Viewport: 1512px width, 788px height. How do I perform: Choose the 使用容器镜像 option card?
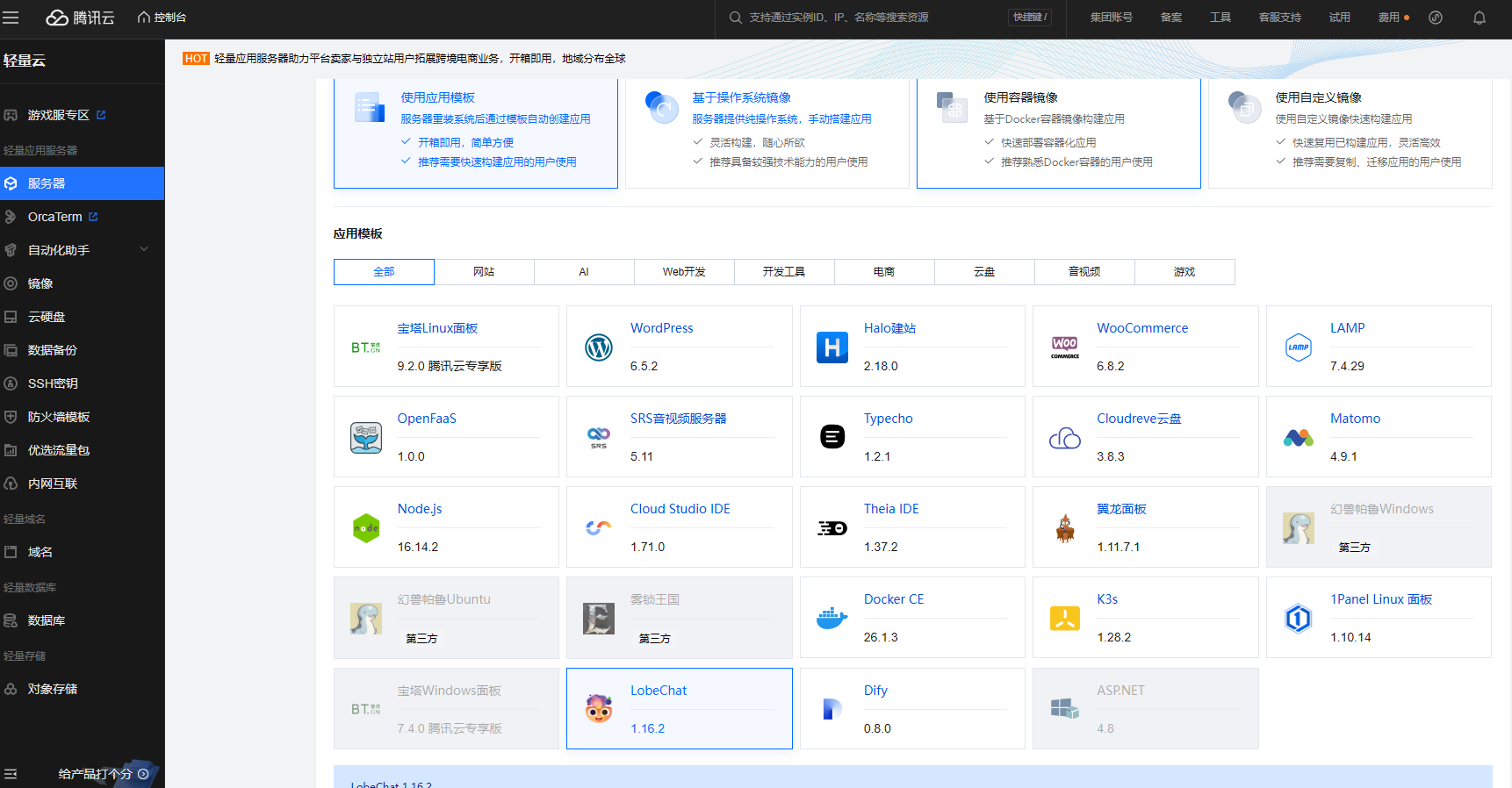[x=1059, y=133]
